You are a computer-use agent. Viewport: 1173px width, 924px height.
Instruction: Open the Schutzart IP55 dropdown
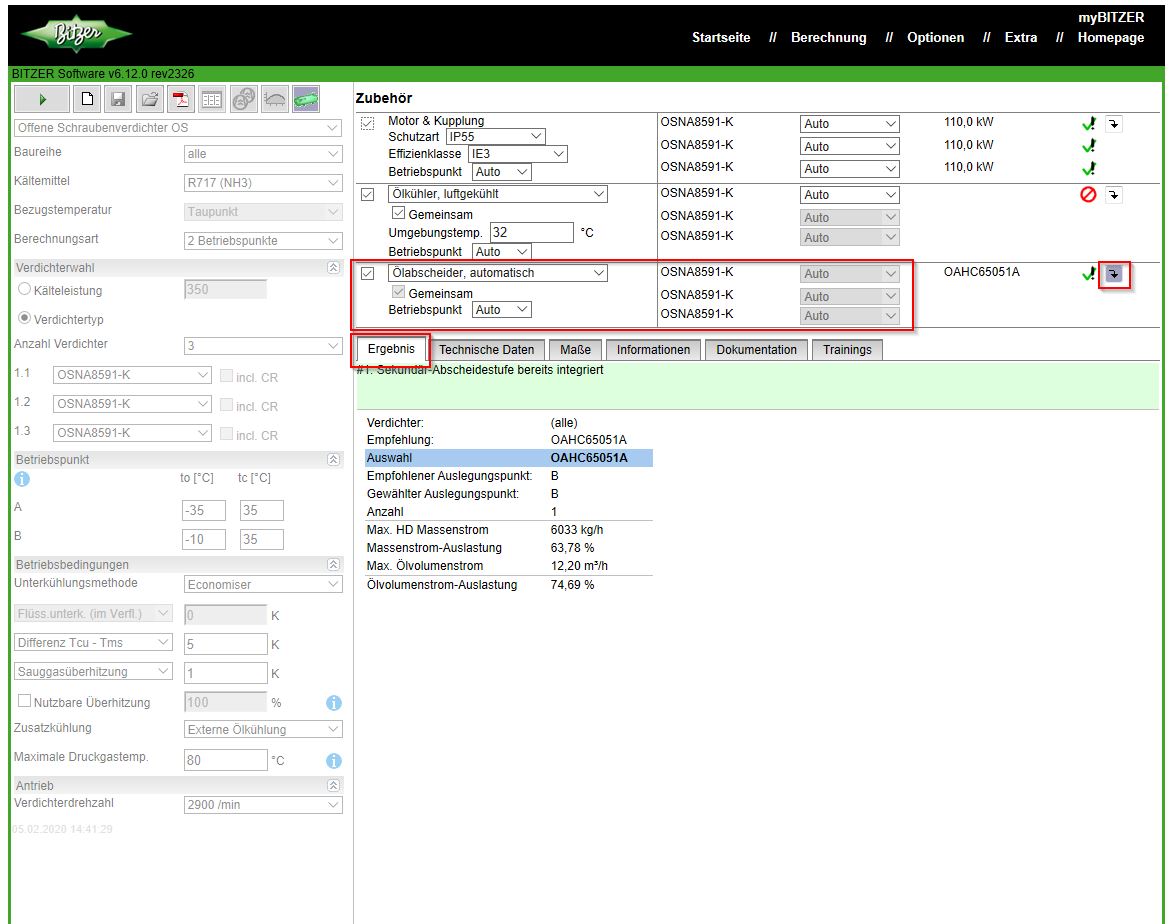(x=496, y=136)
